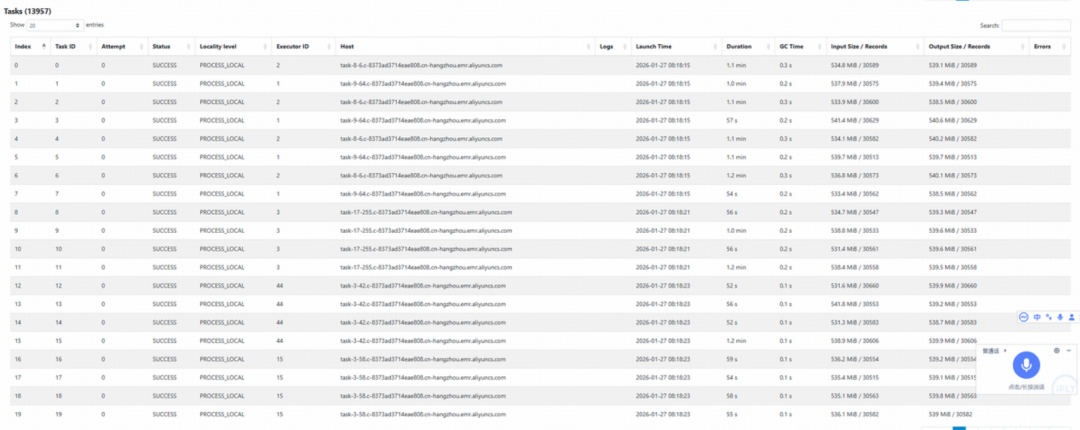Open the Show entries count dropdown
The image size is (1080, 430).
(x=55, y=25)
